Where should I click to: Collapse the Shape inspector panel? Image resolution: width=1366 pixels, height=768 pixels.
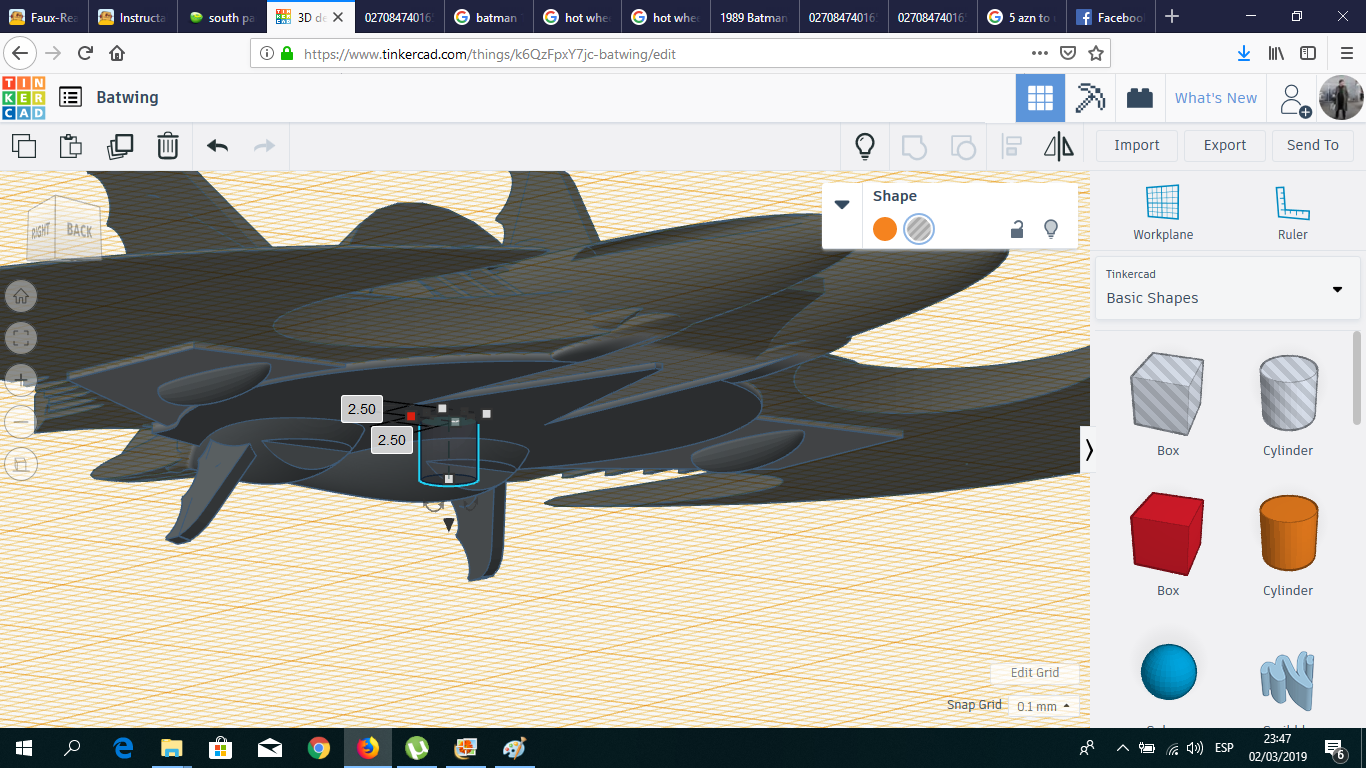842,204
